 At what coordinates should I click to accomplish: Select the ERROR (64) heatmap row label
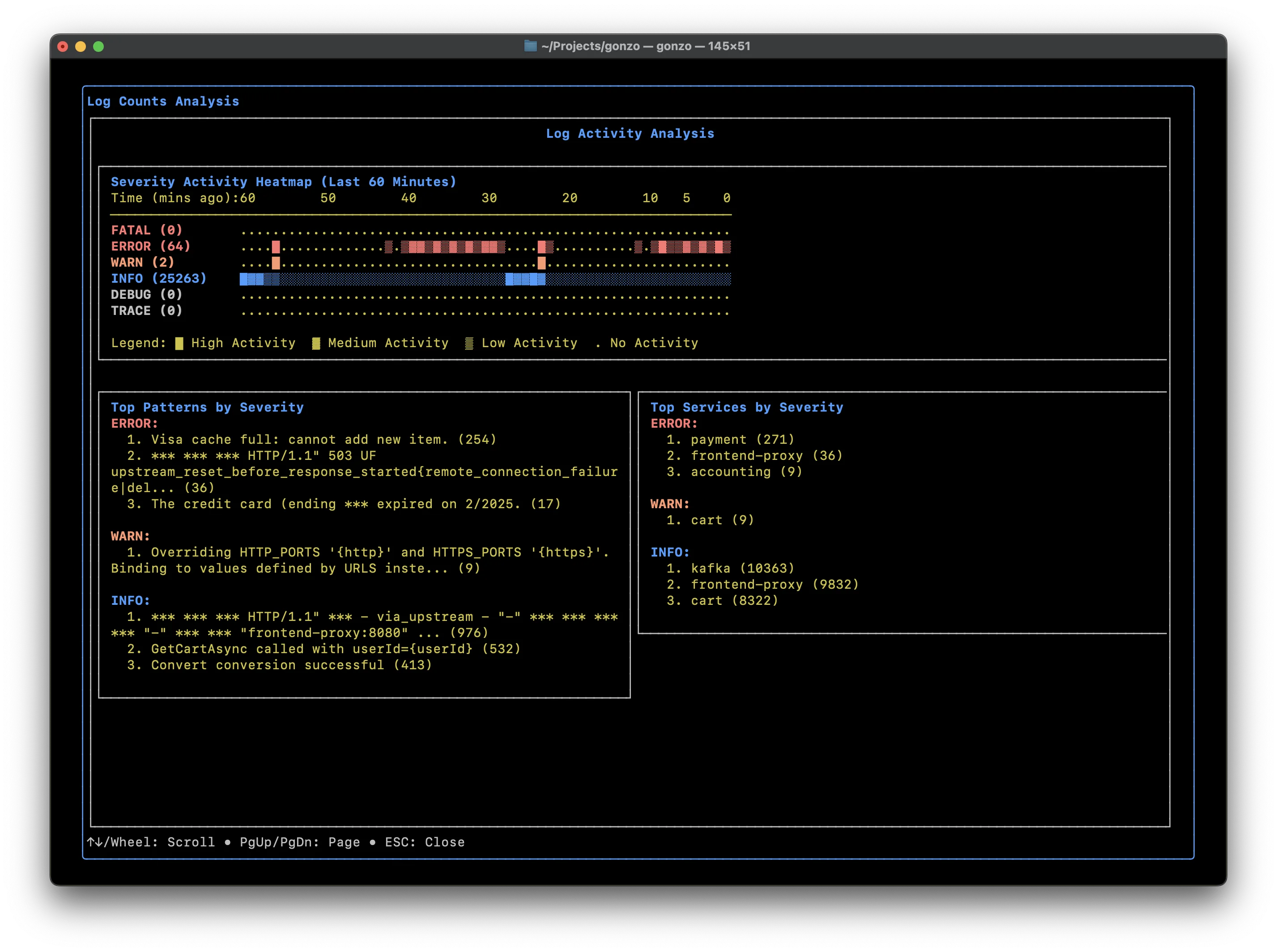150,246
